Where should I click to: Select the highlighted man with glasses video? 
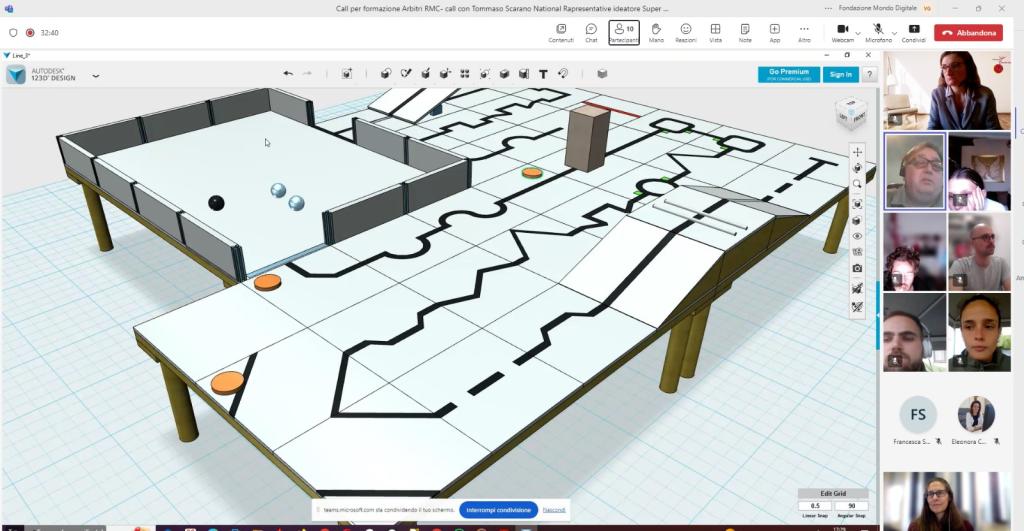point(914,171)
